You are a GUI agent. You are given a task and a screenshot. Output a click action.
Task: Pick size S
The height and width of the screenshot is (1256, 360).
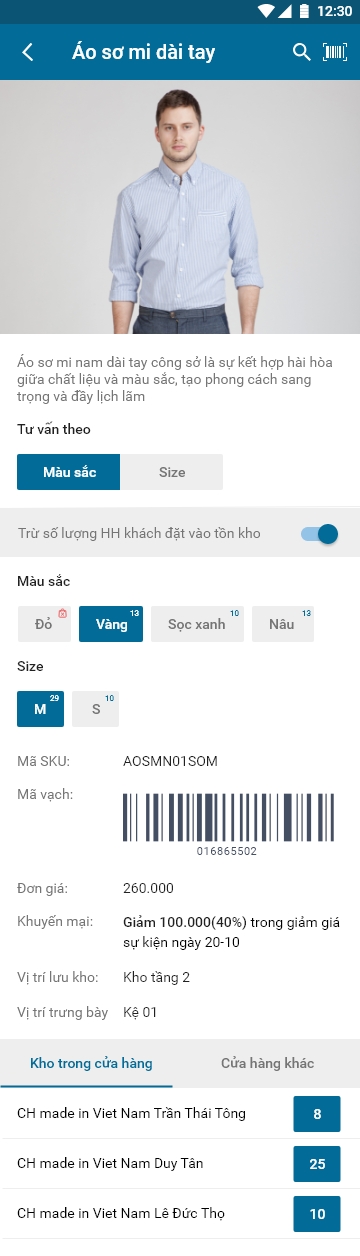pyautogui.click(x=96, y=709)
